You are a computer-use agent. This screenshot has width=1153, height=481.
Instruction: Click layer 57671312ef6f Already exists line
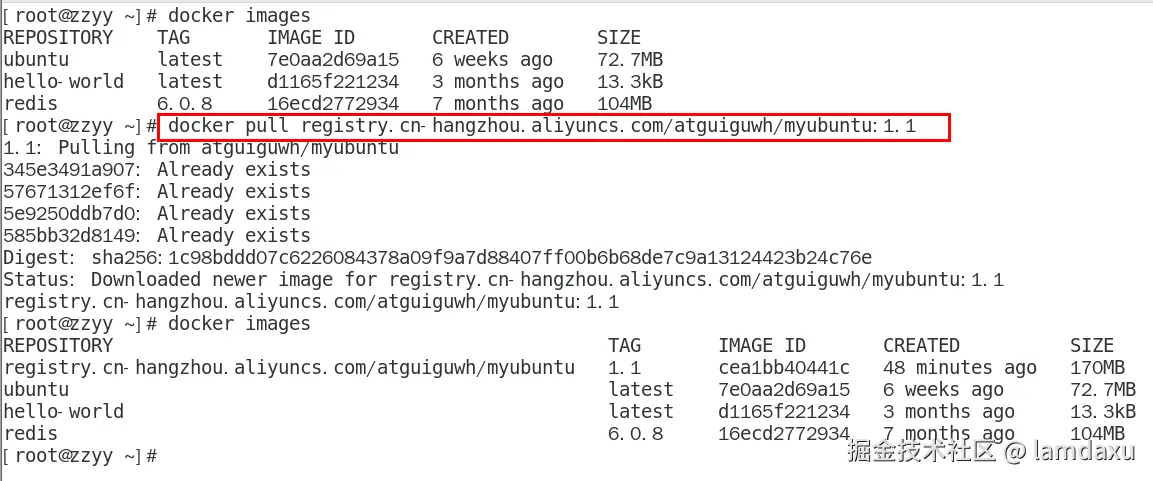pyautogui.click(x=157, y=191)
